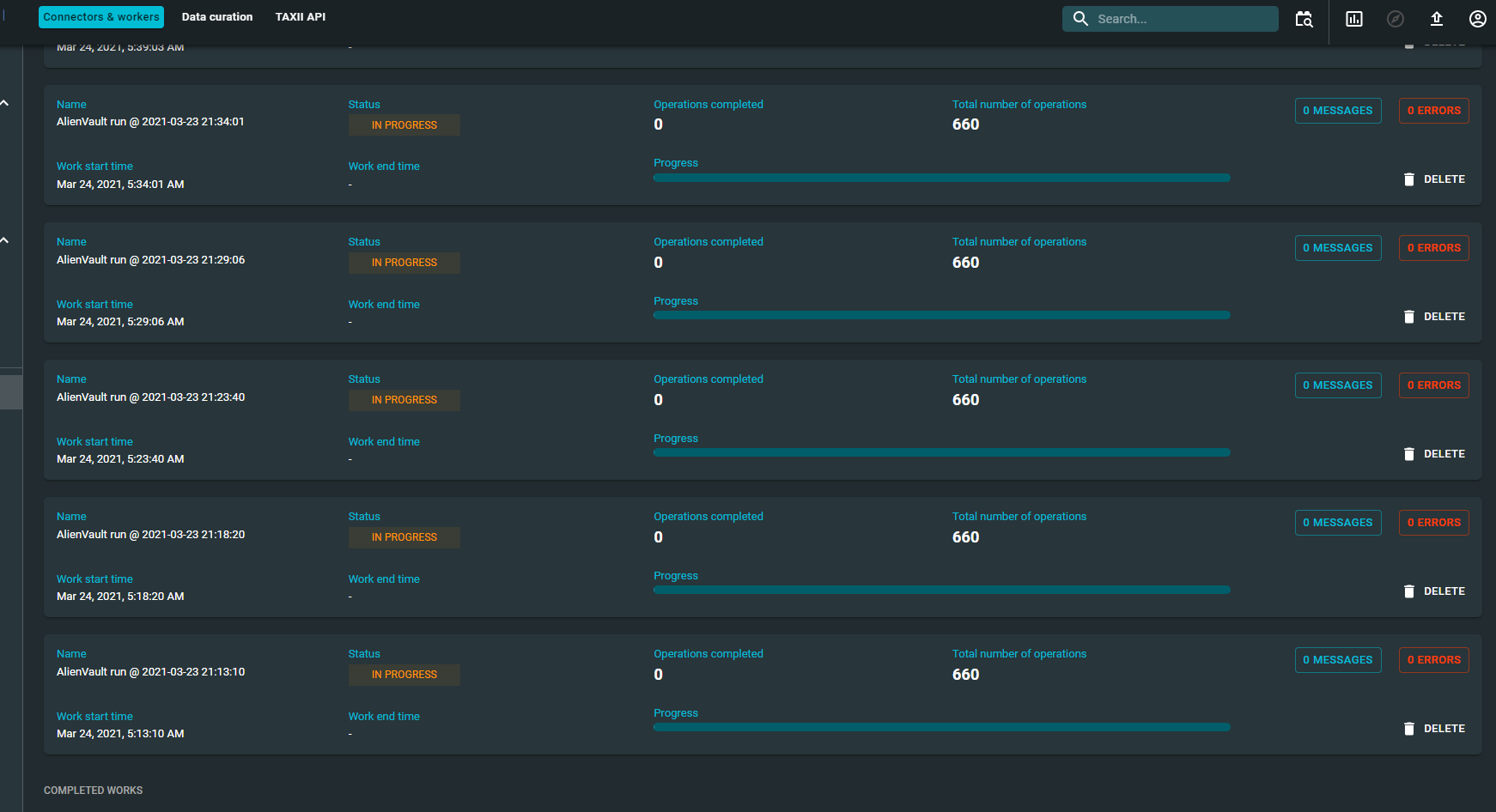The height and width of the screenshot is (812, 1496).
Task: Click the compass explore icon
Action: point(1395,18)
